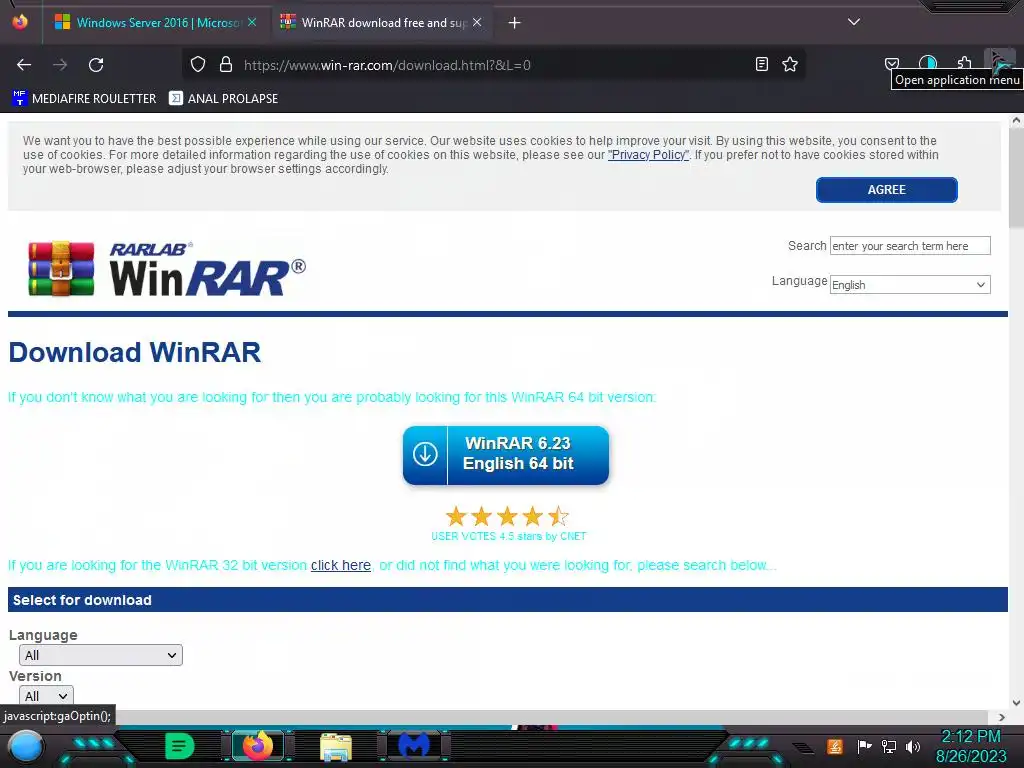Expand the Version All dropdown
The image size is (1024, 768).
[46, 696]
